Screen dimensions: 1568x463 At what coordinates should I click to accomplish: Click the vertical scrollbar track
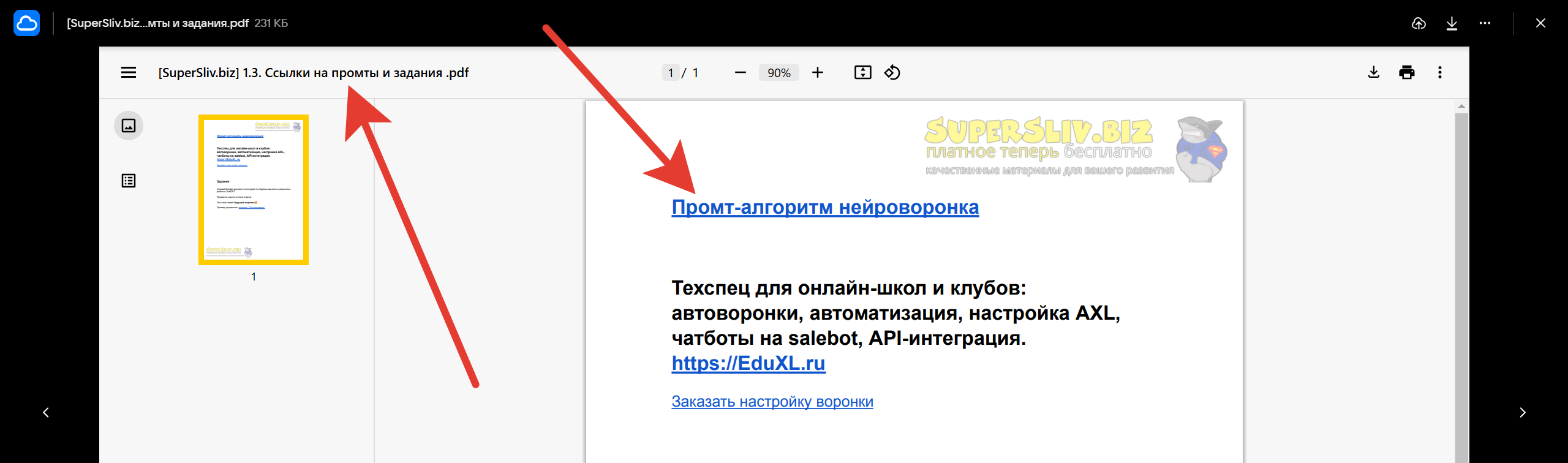pos(1462,288)
